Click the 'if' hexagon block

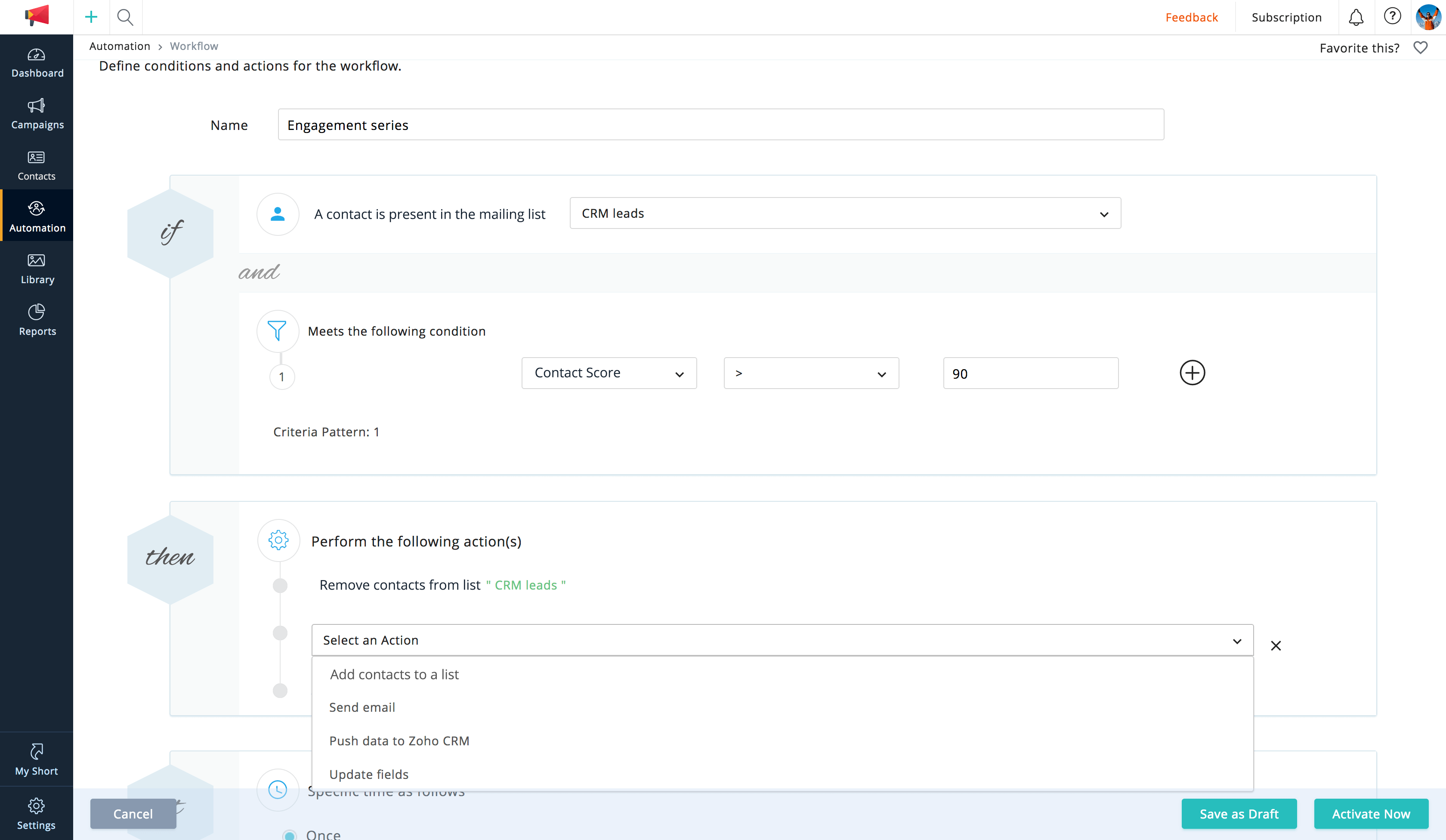pyautogui.click(x=170, y=234)
